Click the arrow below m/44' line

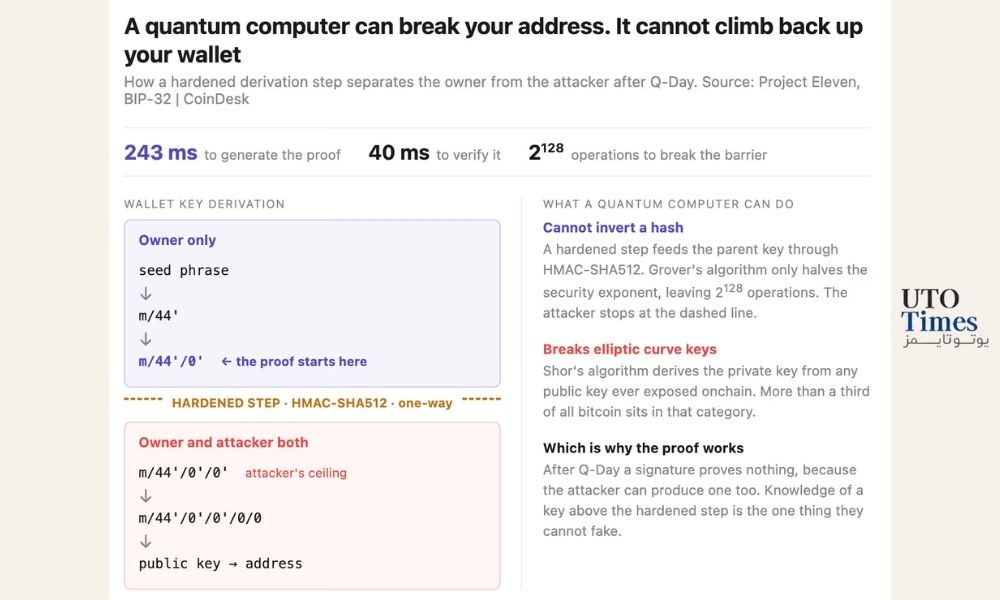[x=145, y=339]
